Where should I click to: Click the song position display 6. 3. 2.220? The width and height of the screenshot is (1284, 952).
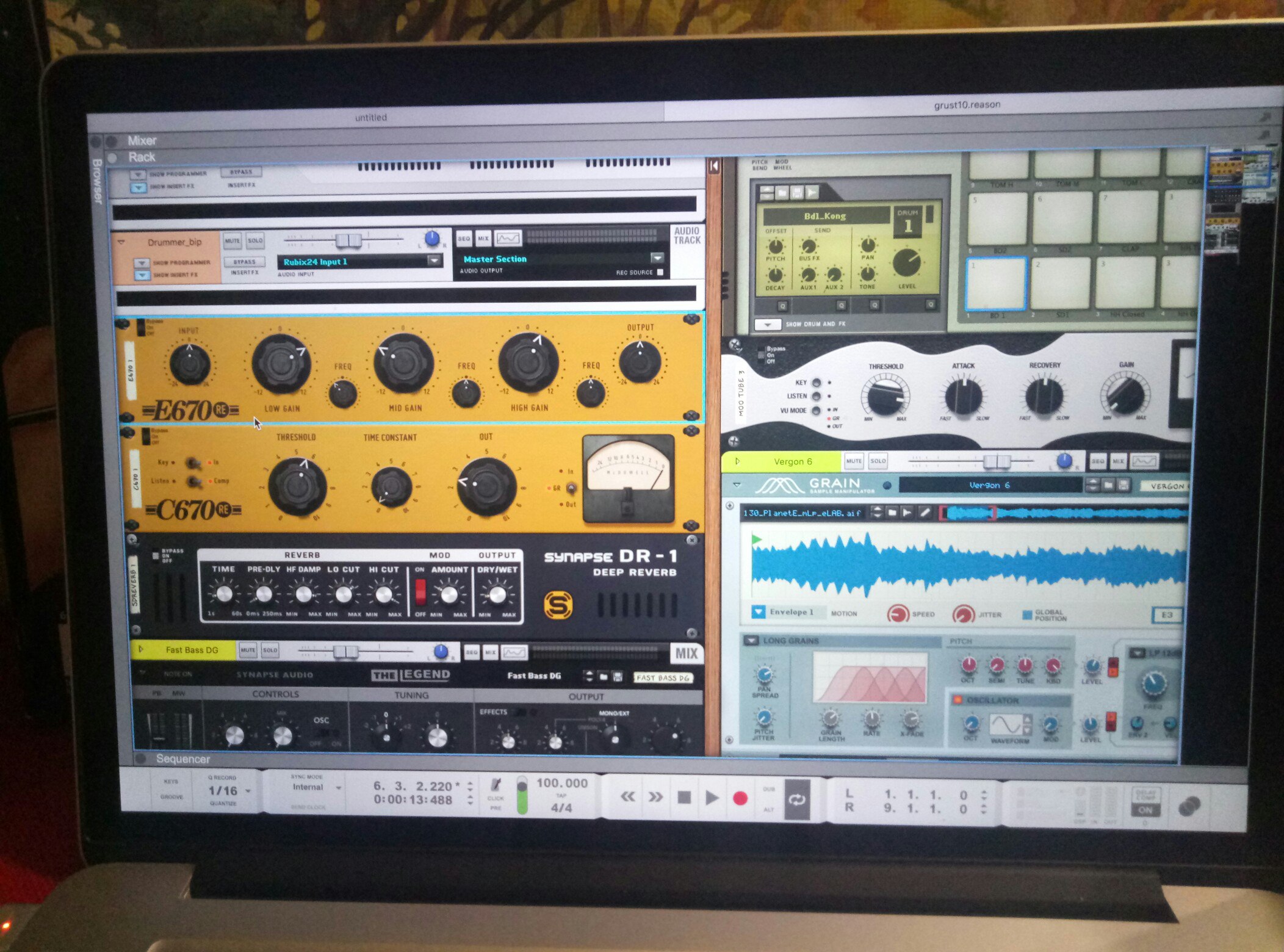click(416, 786)
